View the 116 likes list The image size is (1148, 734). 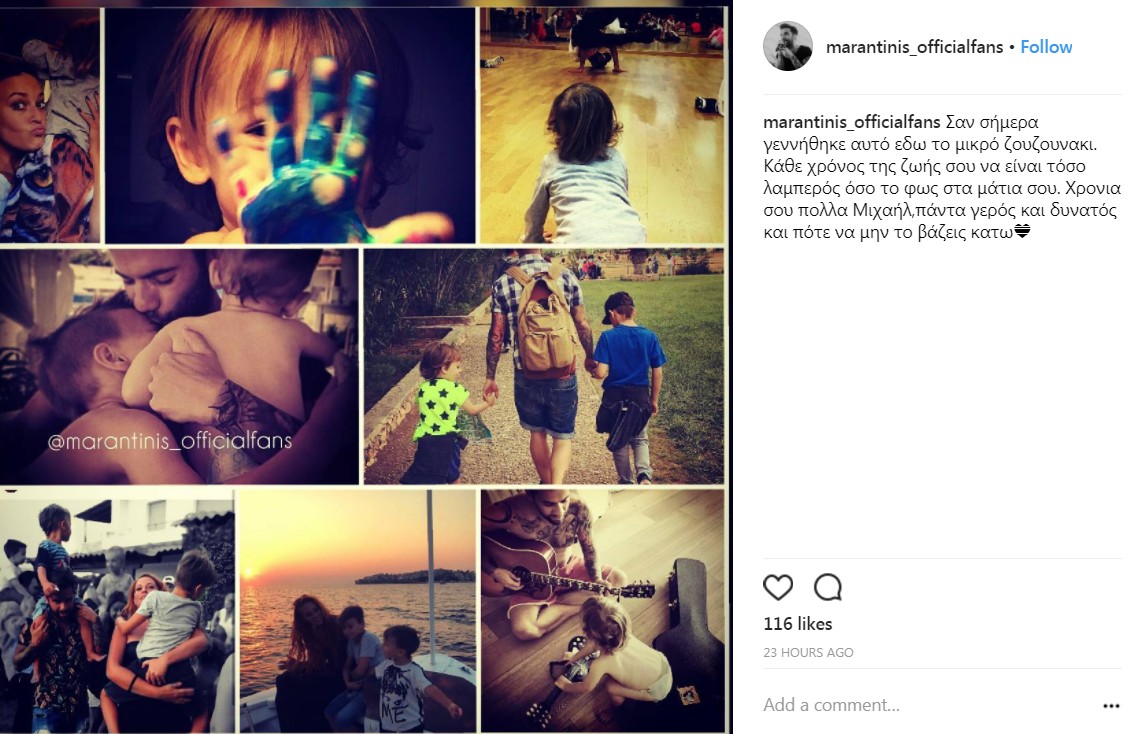coord(797,623)
